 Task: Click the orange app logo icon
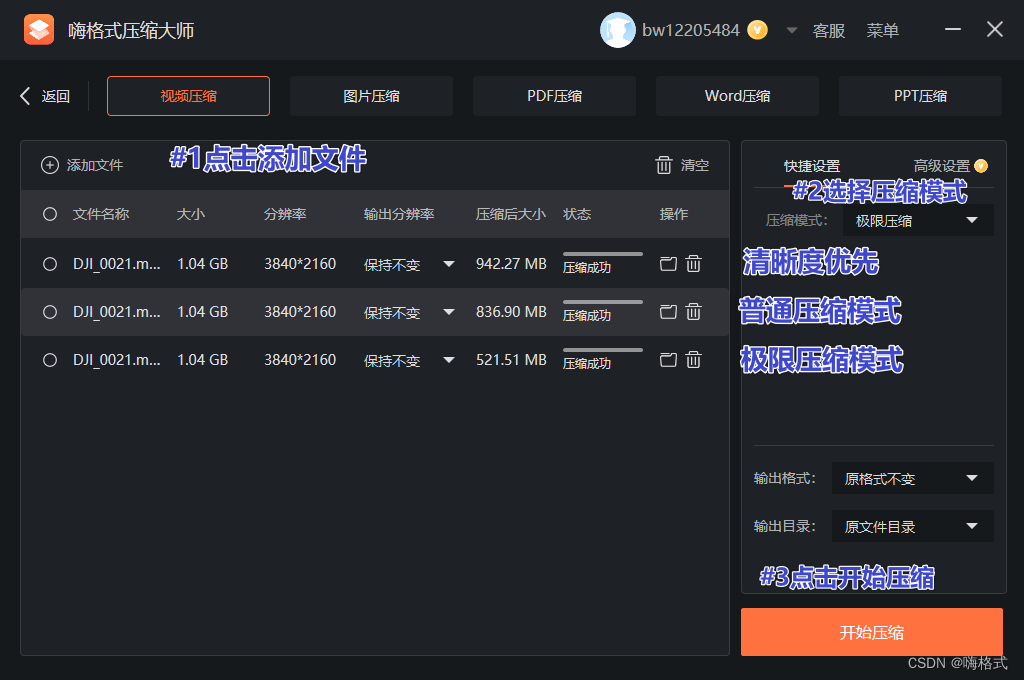[x=39, y=30]
